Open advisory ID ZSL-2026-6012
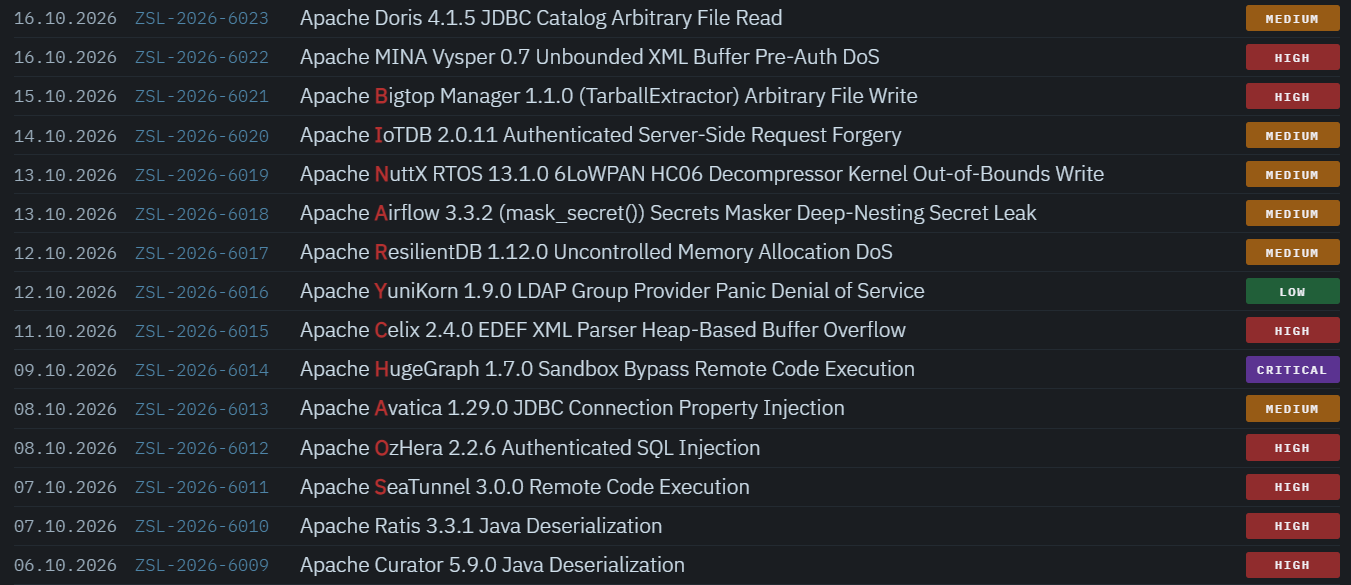This screenshot has width=1351, height=585. 202,448
